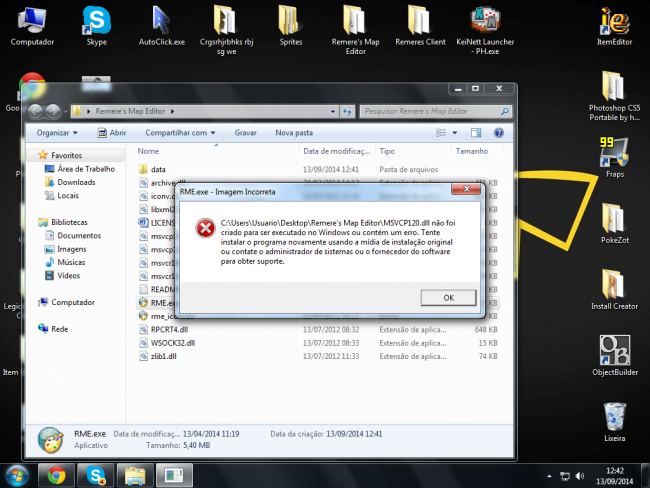
Task: Select Rede in the navigation pane
Action: point(53,329)
